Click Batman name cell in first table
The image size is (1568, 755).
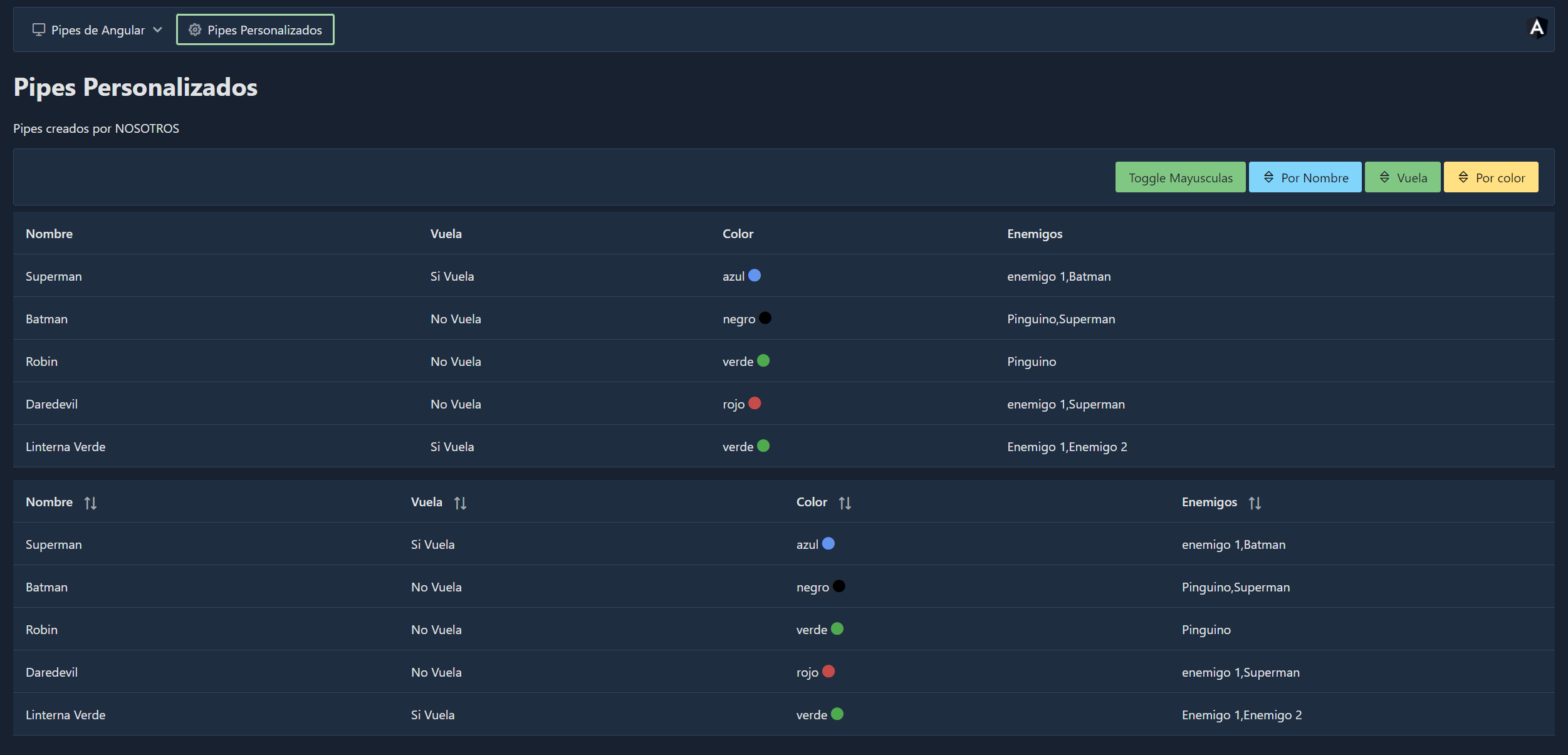(x=47, y=319)
